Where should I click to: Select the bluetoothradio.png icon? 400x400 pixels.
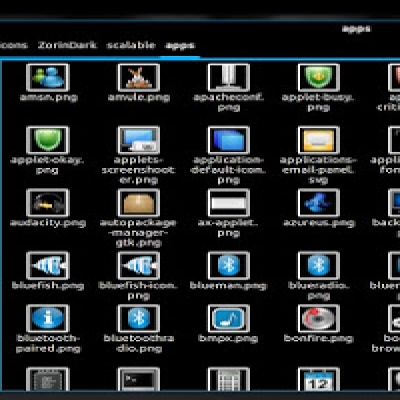(138, 318)
